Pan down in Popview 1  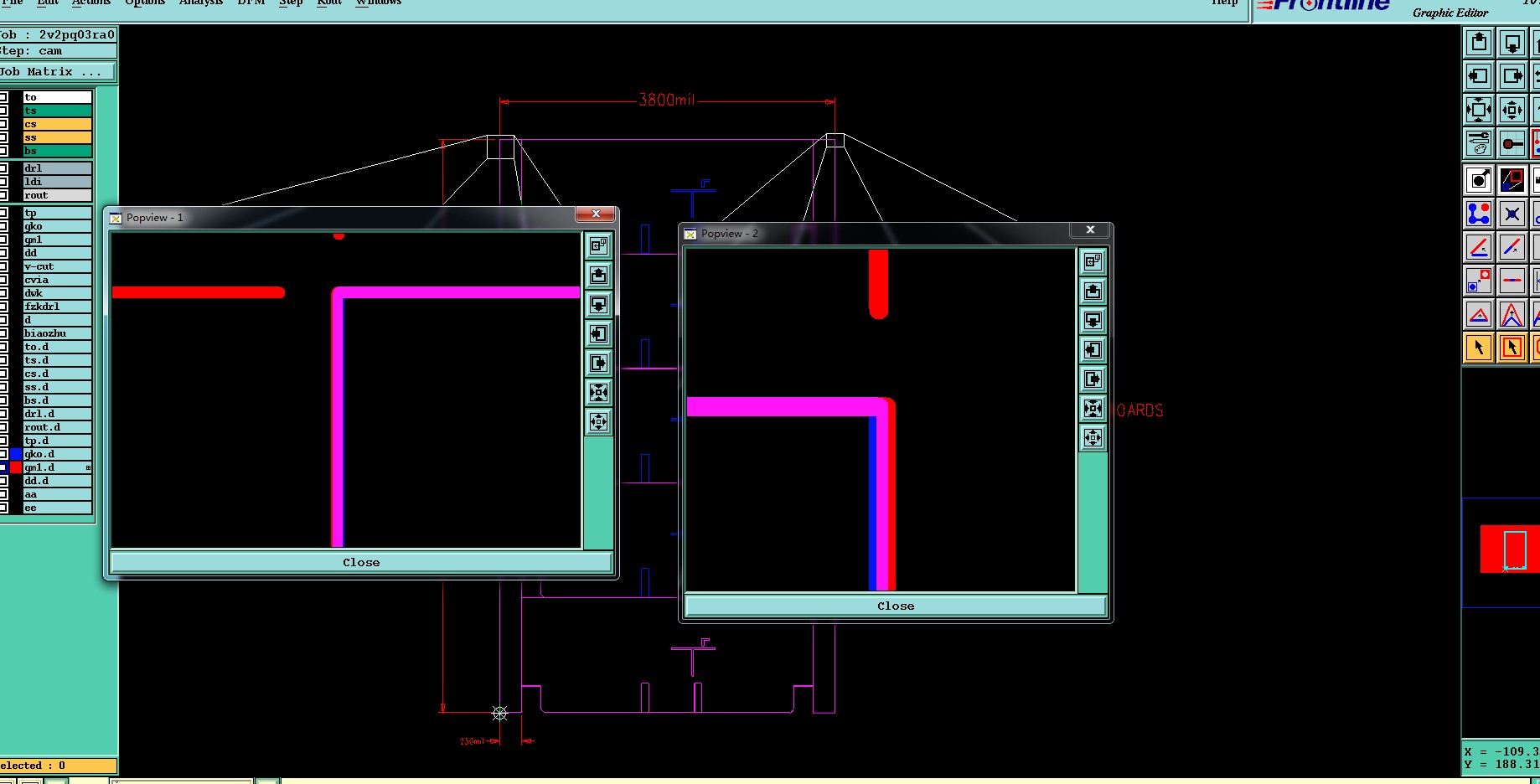(598, 304)
